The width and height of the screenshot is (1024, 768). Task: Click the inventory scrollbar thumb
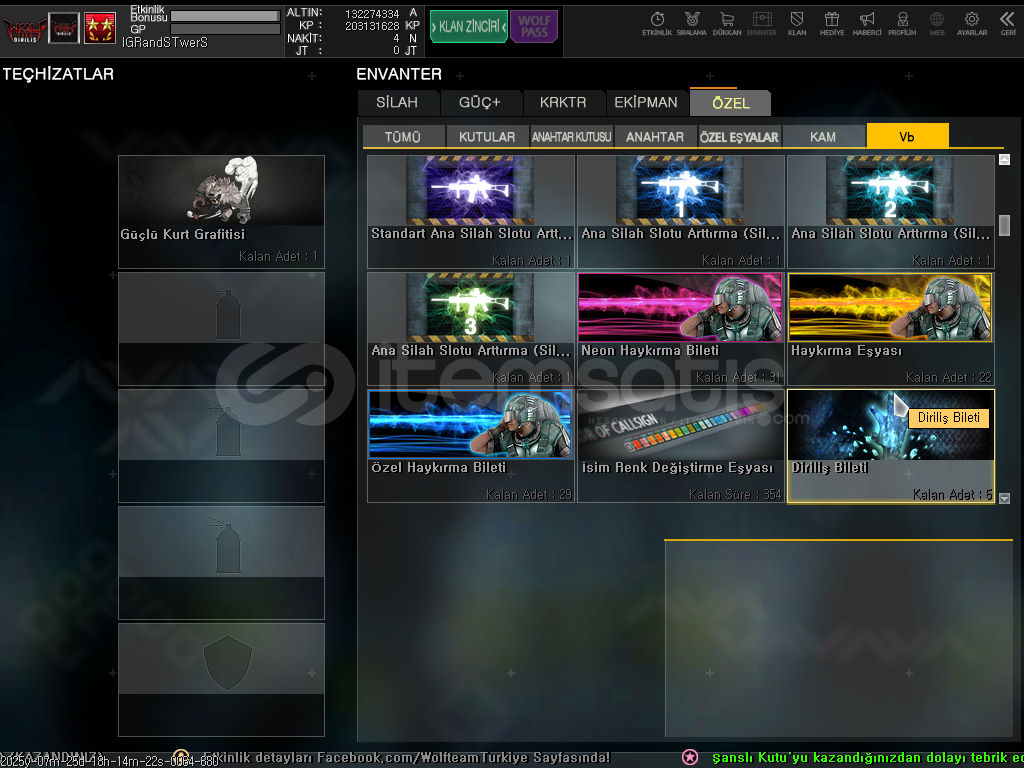[x=1004, y=225]
